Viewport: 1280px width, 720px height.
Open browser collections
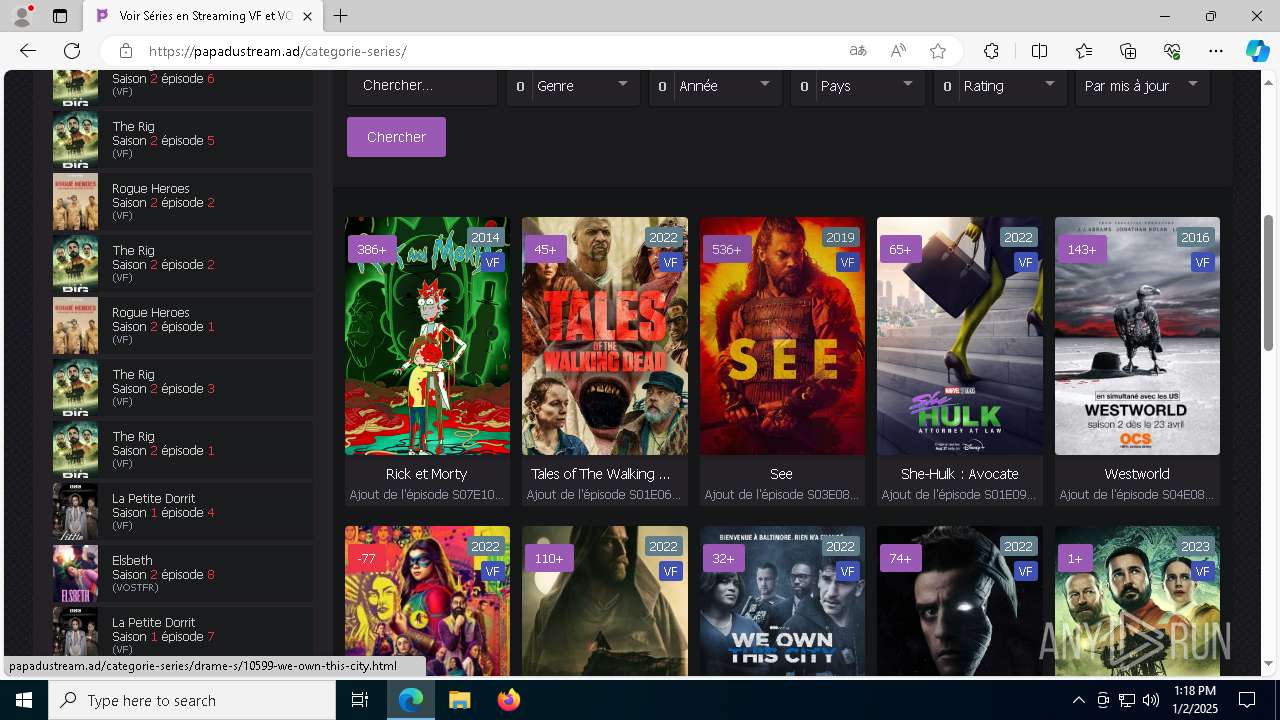(1128, 51)
